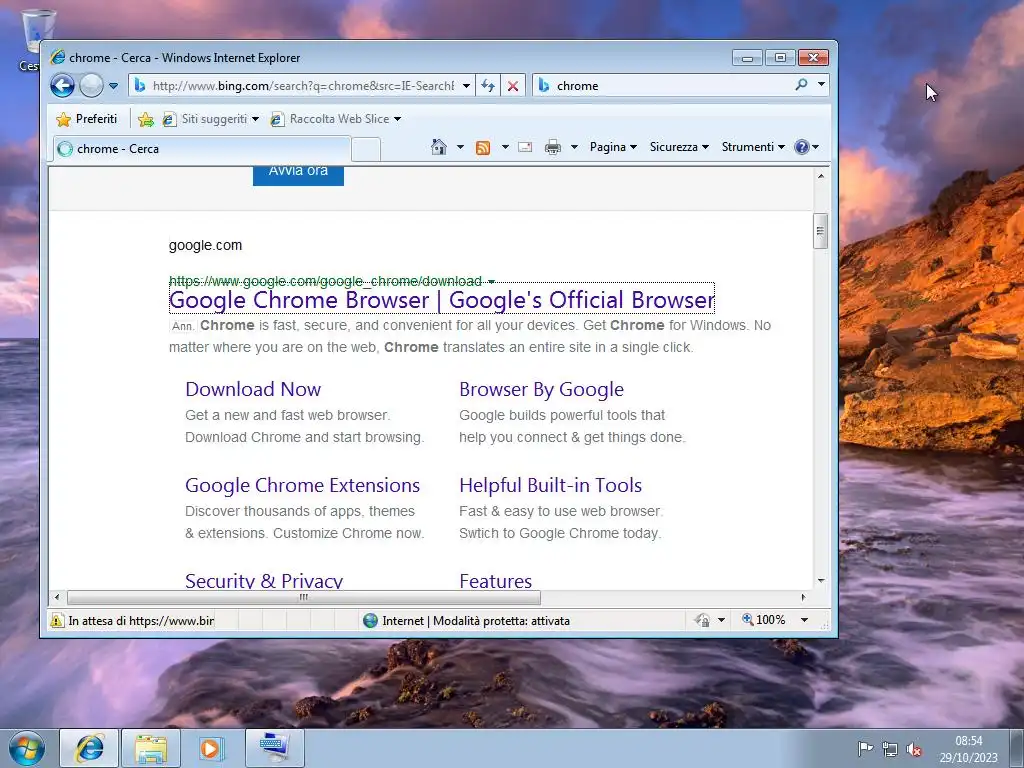
Task: Open the recent pages dropdown arrow
Action: tap(114, 86)
